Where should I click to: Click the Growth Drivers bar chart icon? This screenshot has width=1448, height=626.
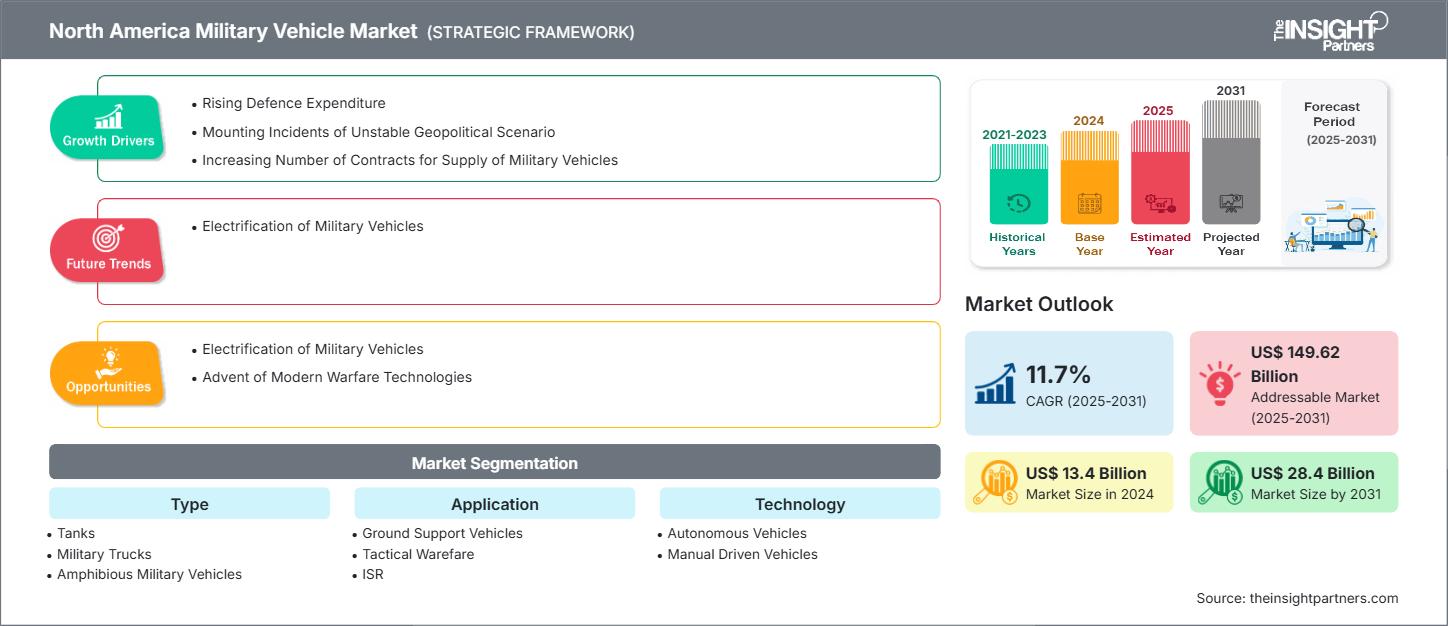[108, 116]
